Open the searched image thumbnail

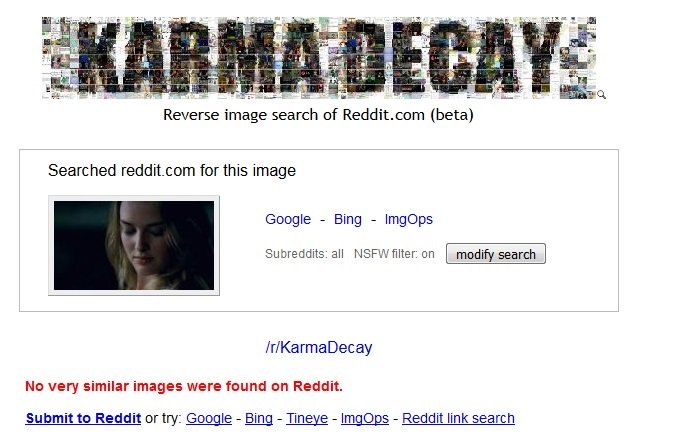(x=134, y=246)
